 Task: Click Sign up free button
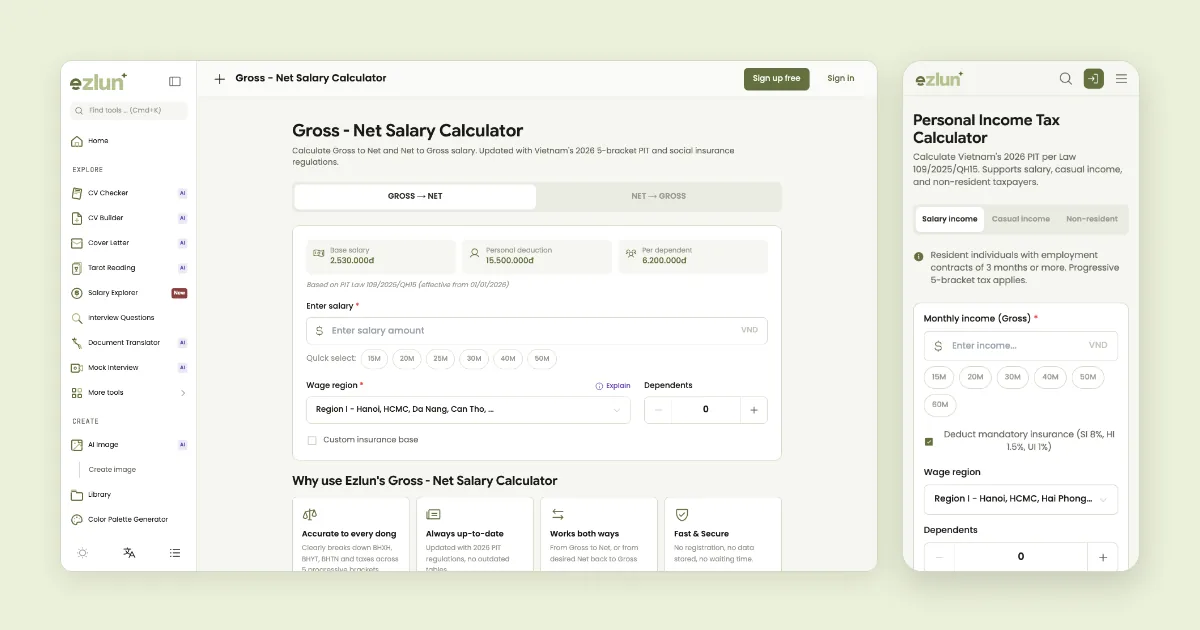pos(777,79)
